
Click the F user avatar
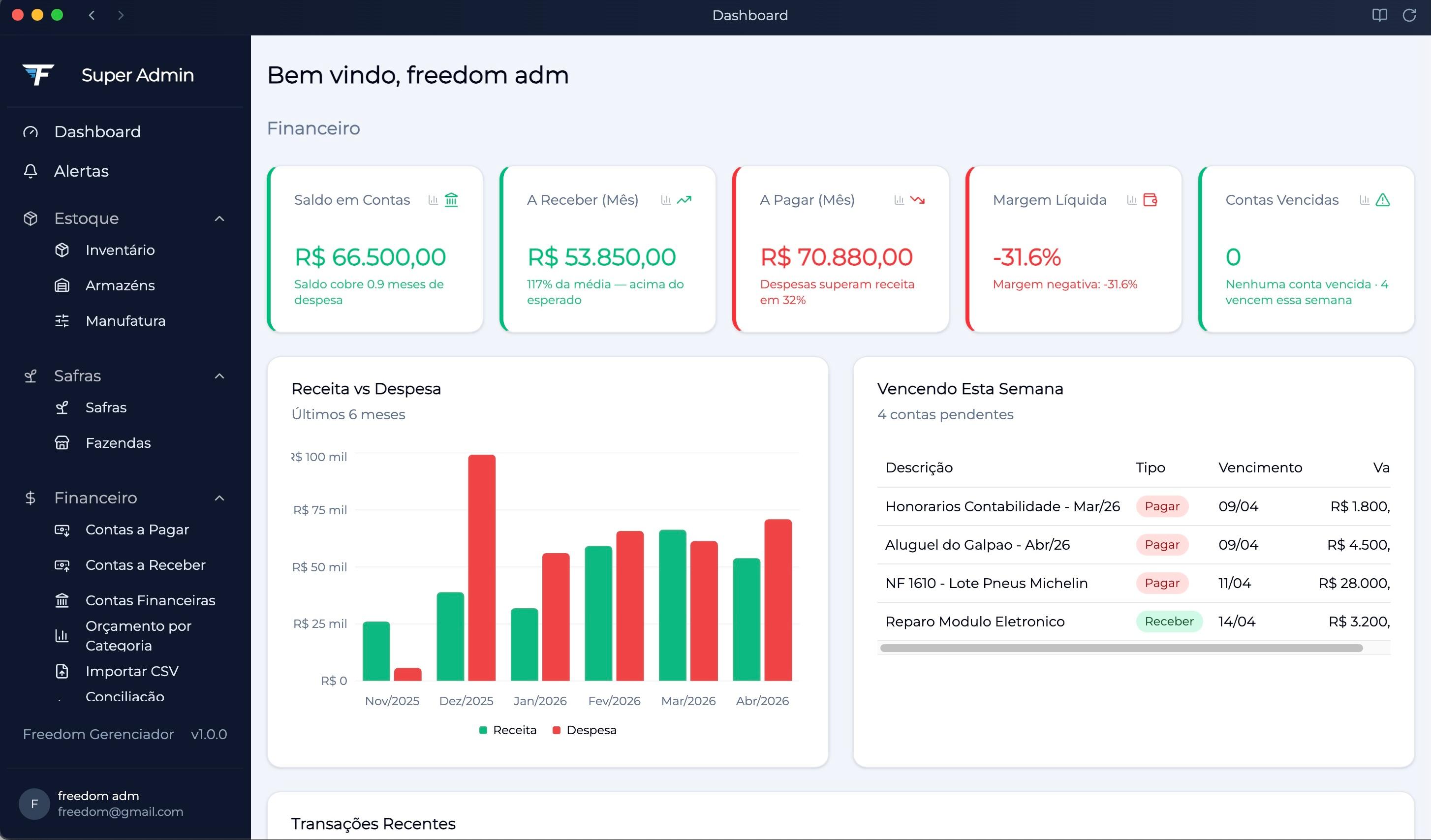click(x=34, y=804)
